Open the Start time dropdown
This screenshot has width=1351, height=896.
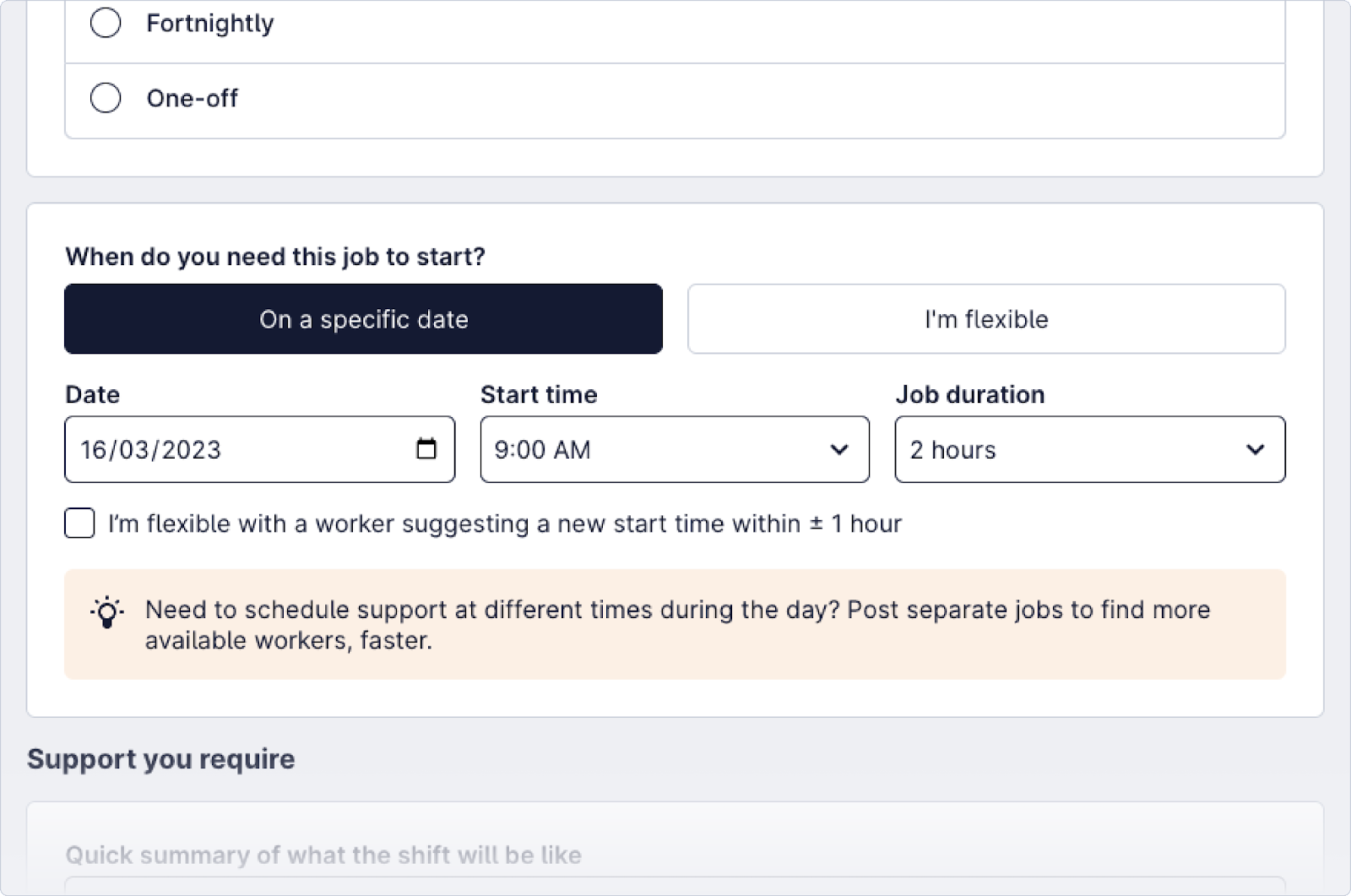point(674,450)
